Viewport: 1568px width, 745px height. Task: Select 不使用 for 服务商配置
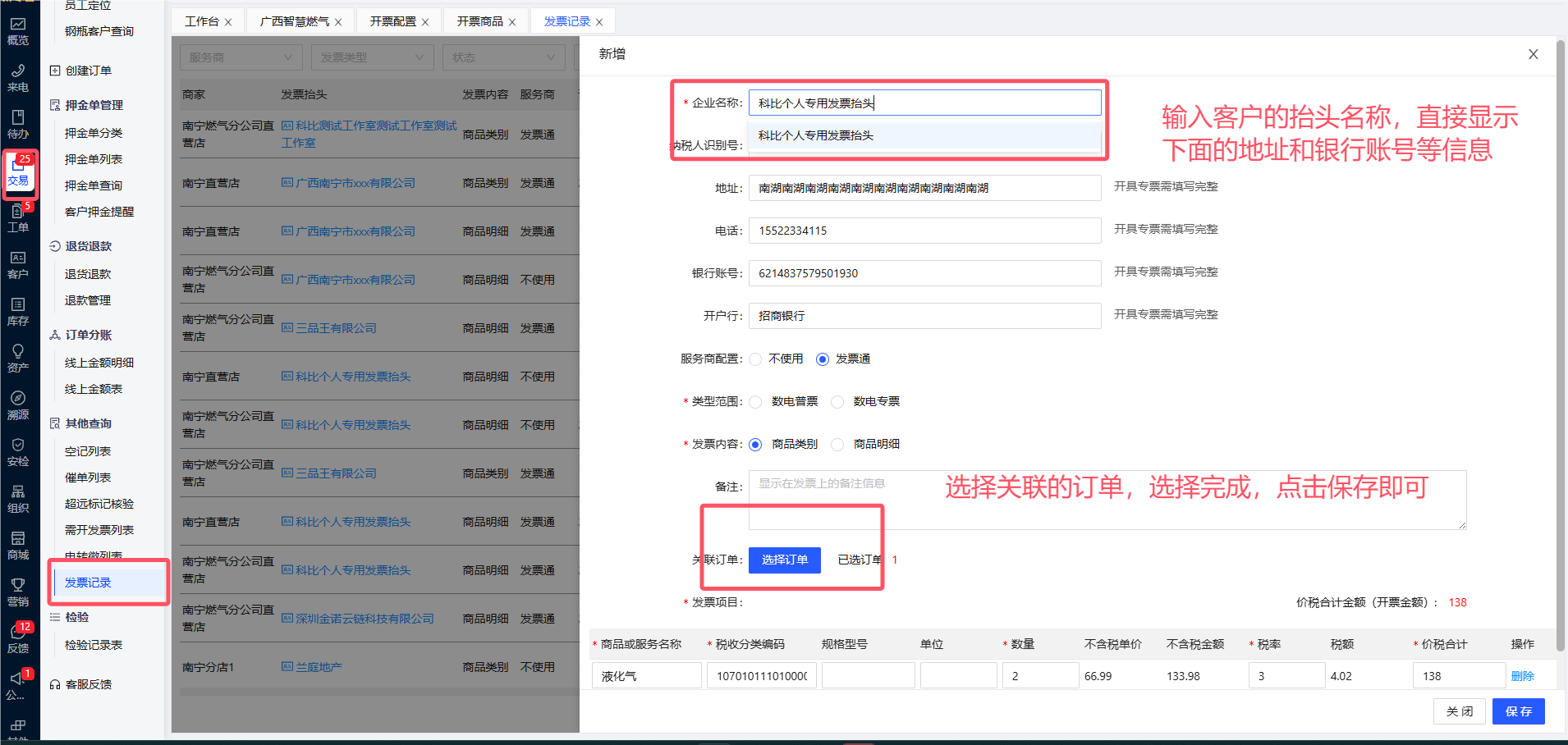(755, 359)
